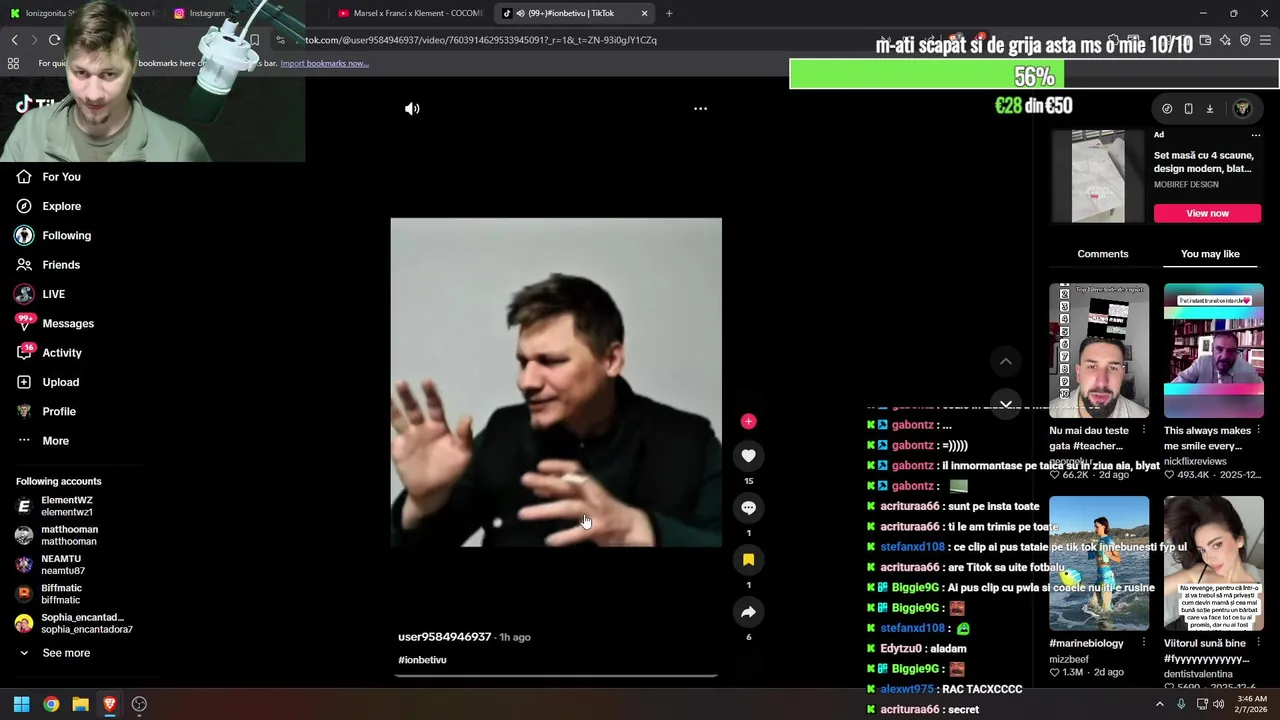The width and height of the screenshot is (1280, 720).
Task: Open the video three-dot options menu
Action: [700, 109]
